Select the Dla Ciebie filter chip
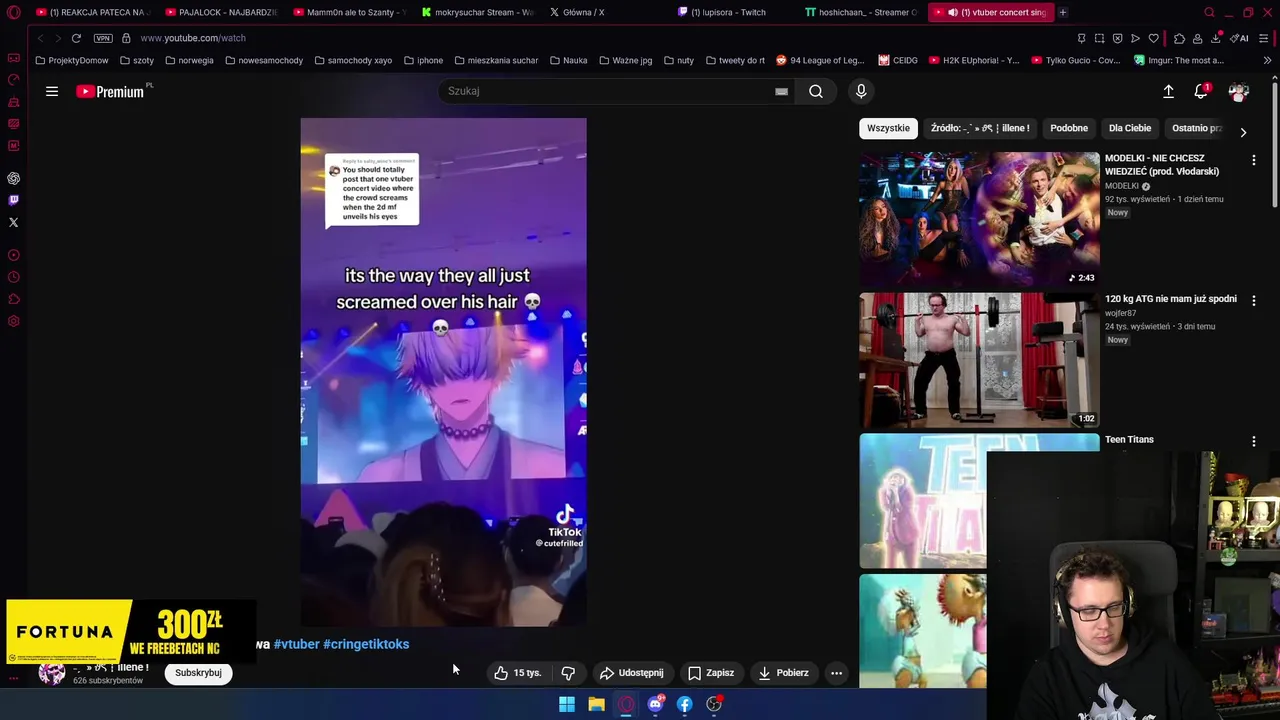 [x=1130, y=128]
